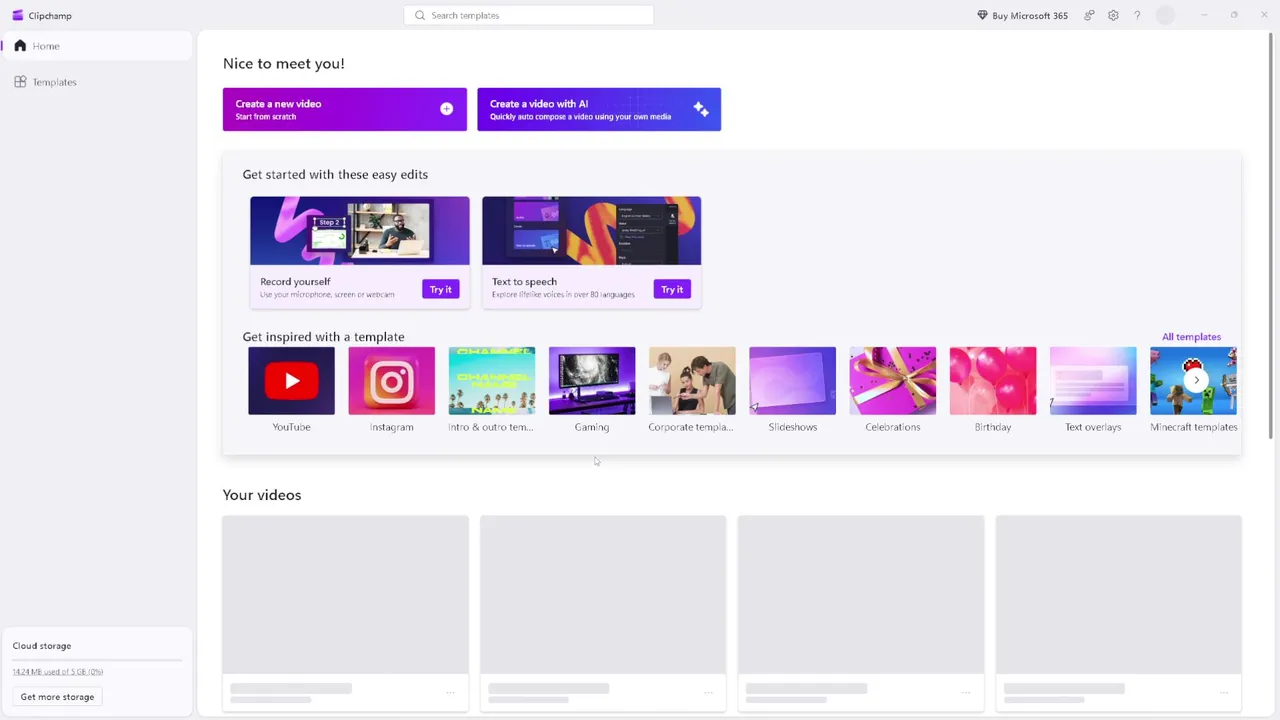
Task: Click the Cloud storage label
Action: click(x=42, y=646)
